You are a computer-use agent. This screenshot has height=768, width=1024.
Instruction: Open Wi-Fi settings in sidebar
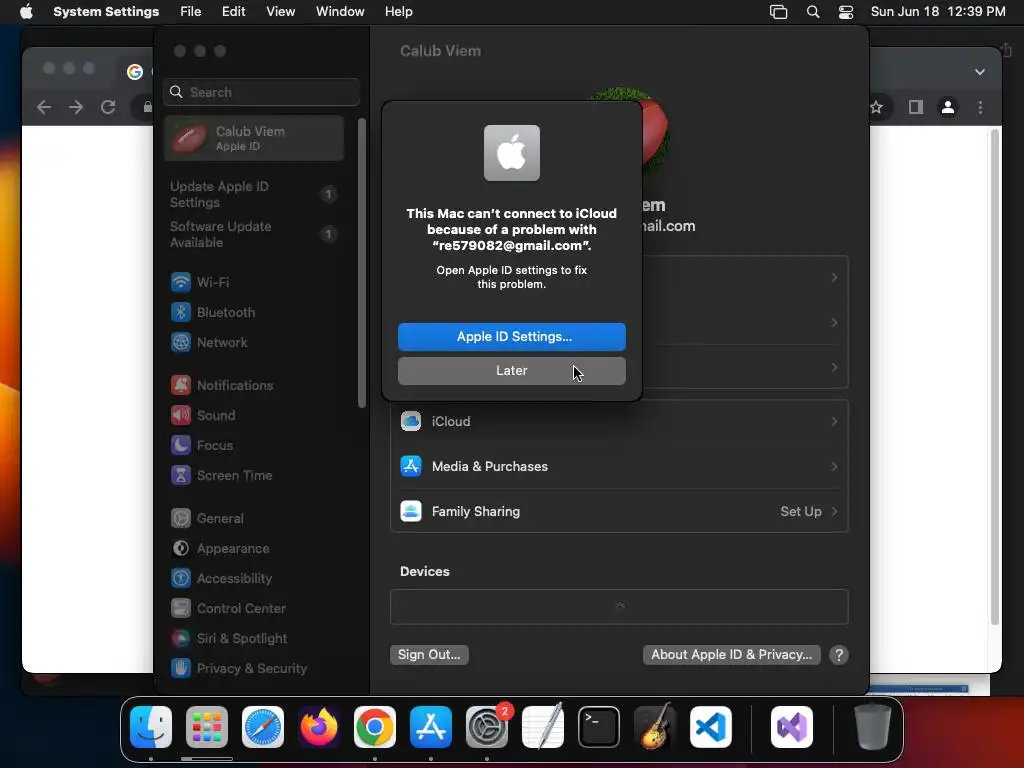pyautogui.click(x=200, y=282)
